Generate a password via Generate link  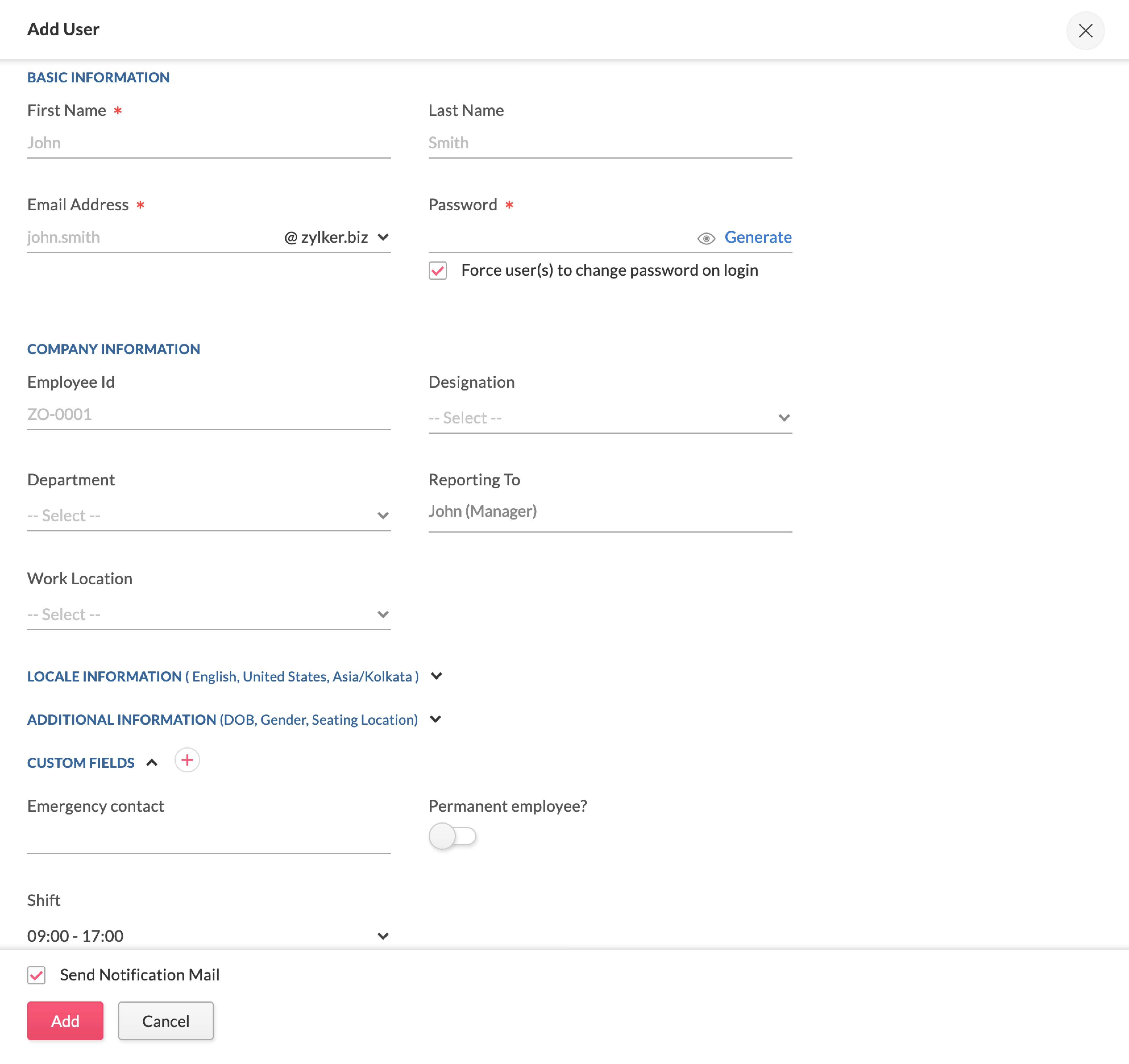[757, 237]
